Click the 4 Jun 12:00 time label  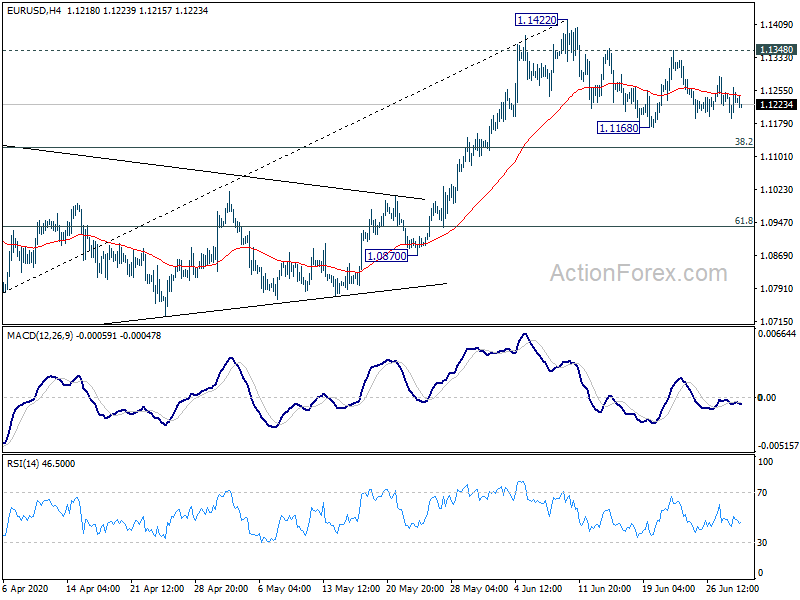pyautogui.click(x=538, y=588)
